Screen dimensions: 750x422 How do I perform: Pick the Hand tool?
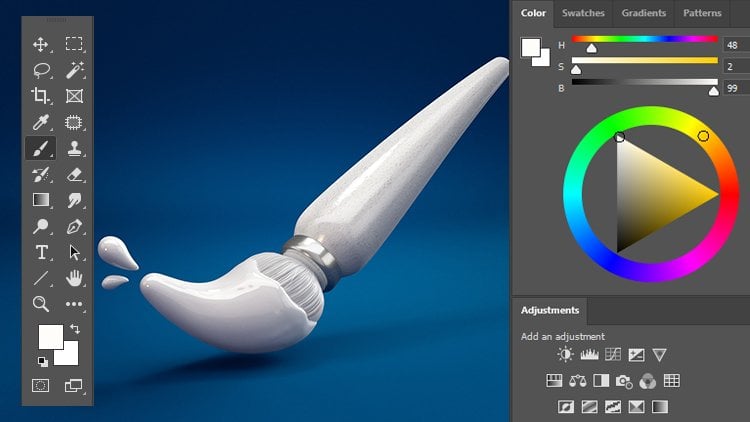pyautogui.click(x=74, y=278)
